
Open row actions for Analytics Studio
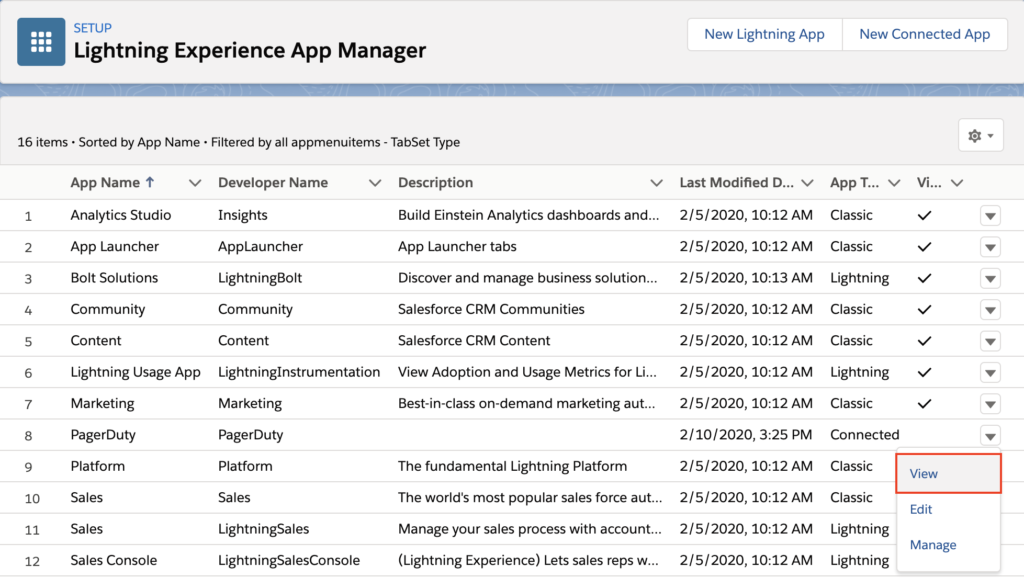[990, 215]
